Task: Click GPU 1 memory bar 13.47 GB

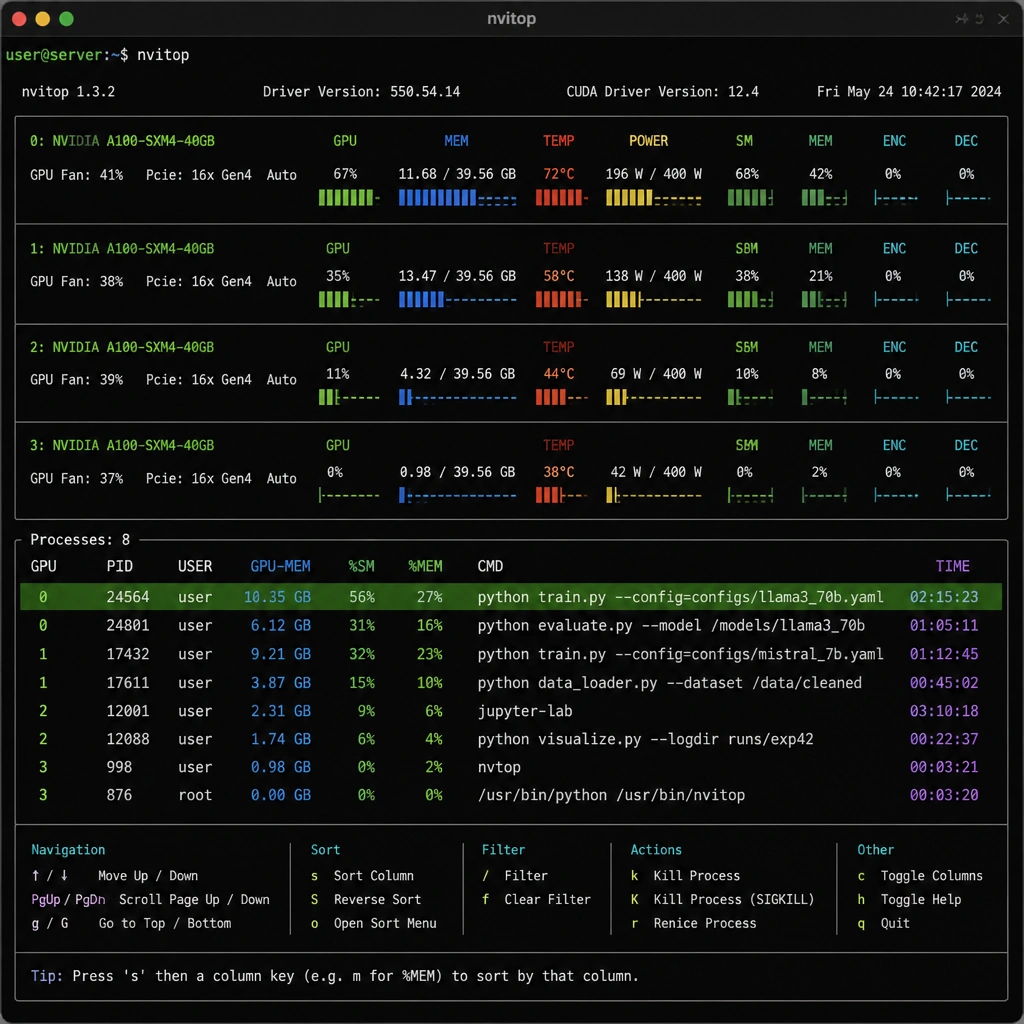Action: click(x=457, y=300)
